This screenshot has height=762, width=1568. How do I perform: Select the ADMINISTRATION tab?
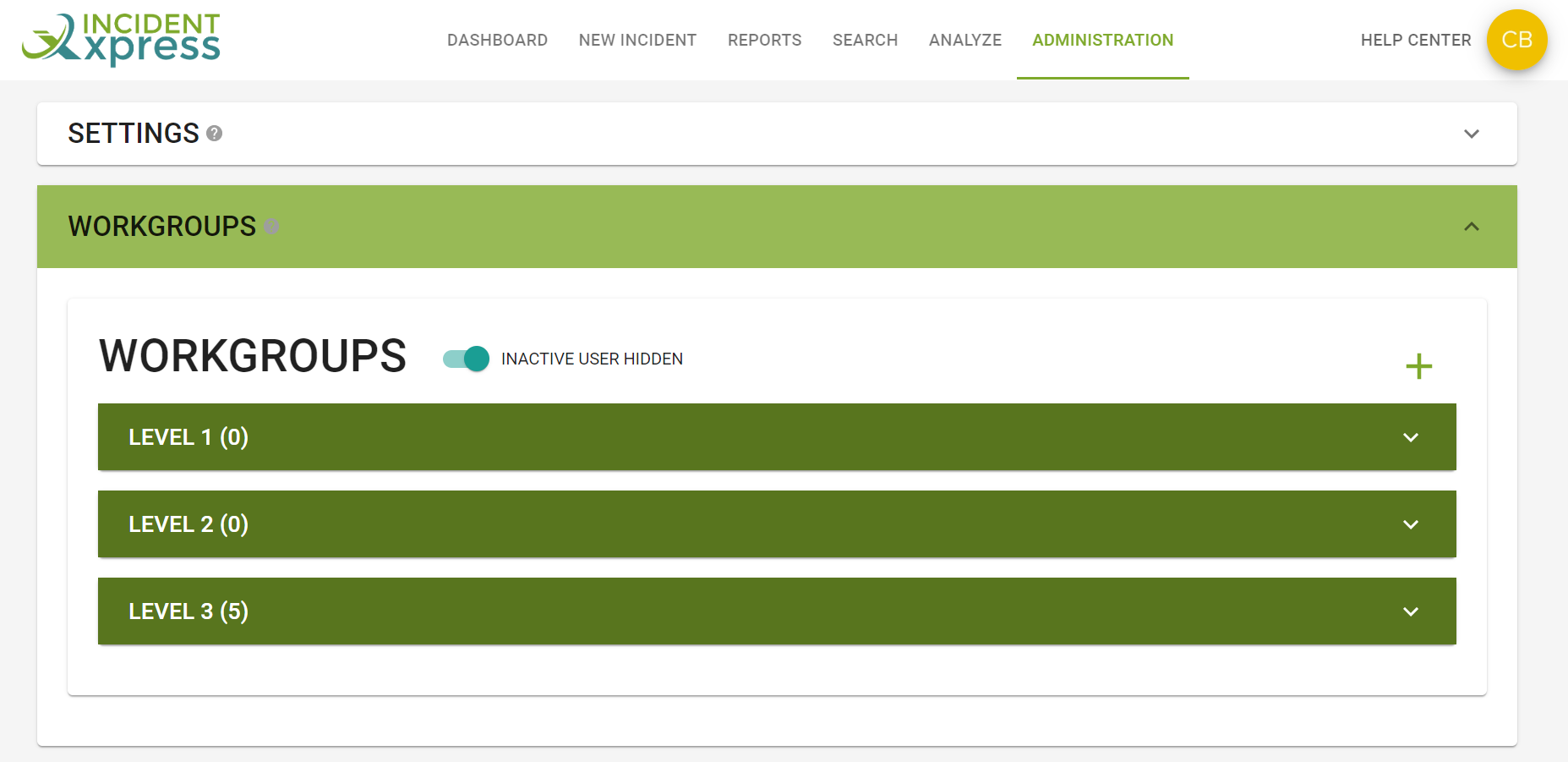[x=1102, y=40]
